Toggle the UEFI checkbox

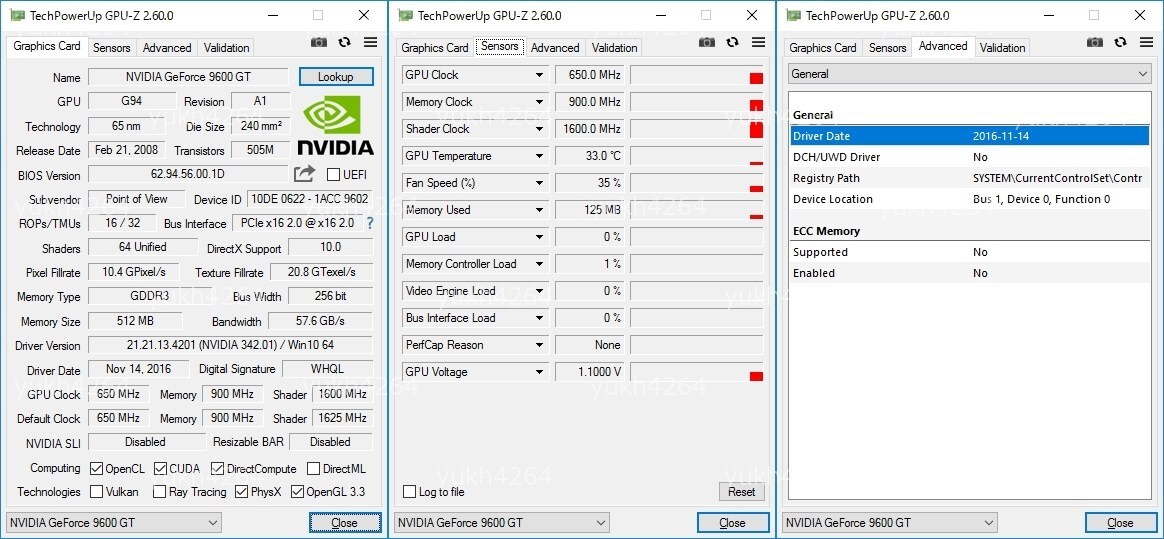333,174
